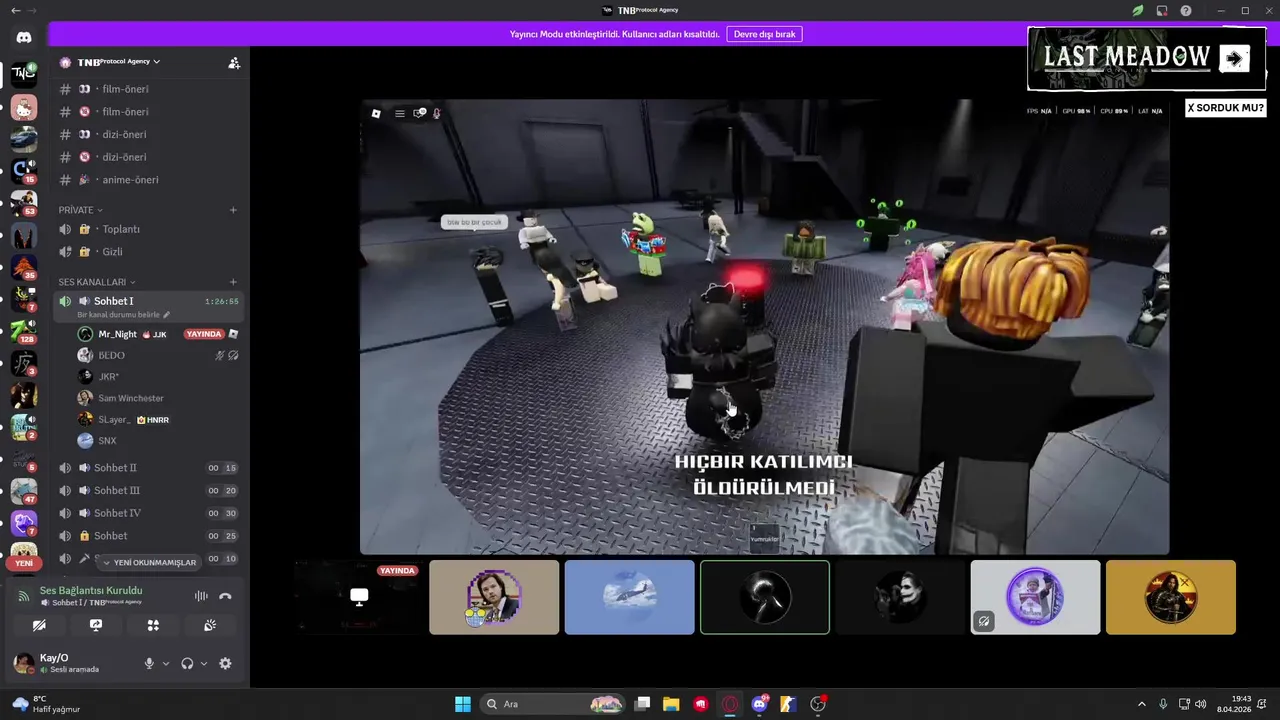1280x720 pixels.
Task: Toggle noise suppression waveform icon
Action: click(x=201, y=596)
